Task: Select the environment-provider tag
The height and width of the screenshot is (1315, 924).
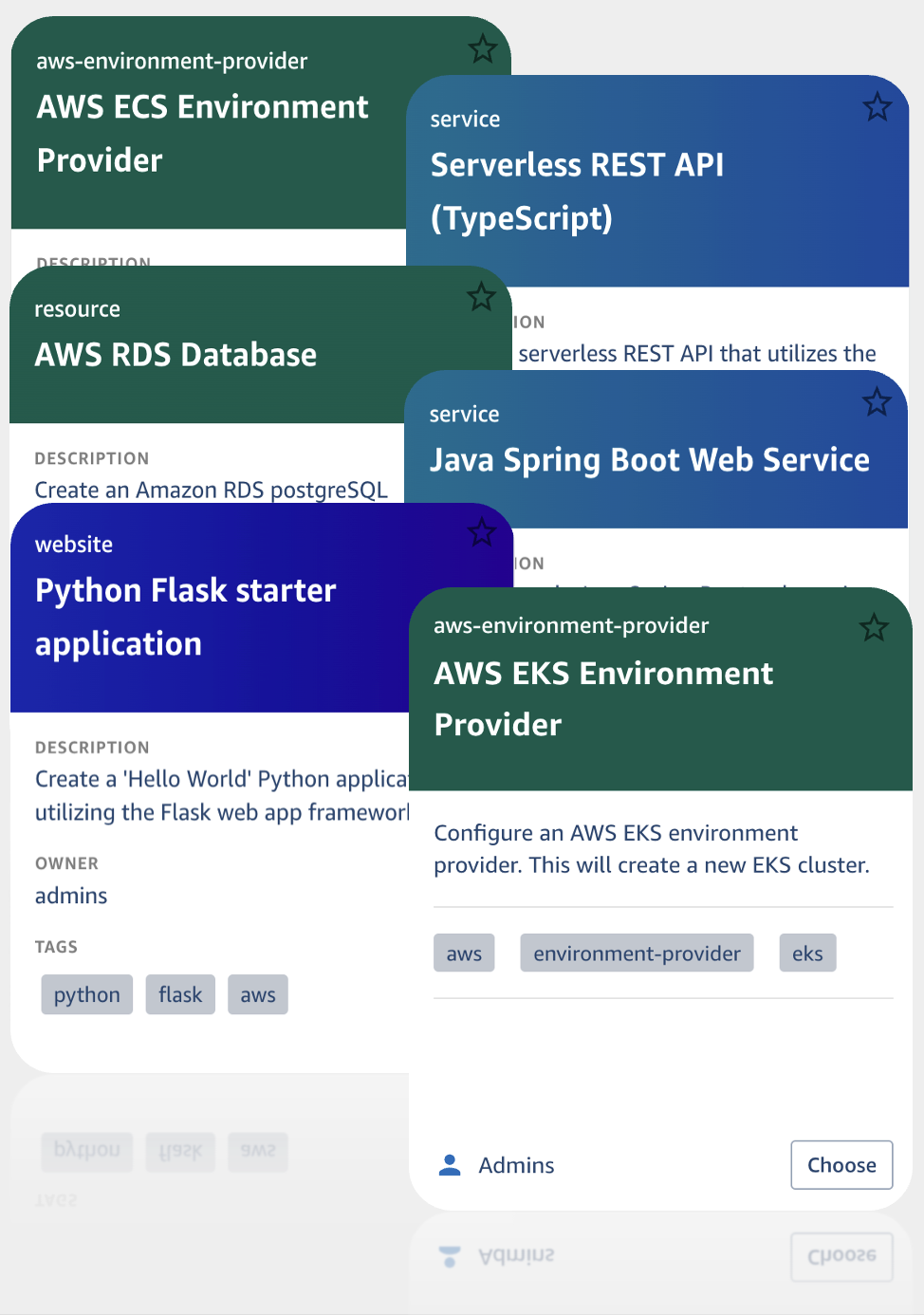Action: coord(637,954)
